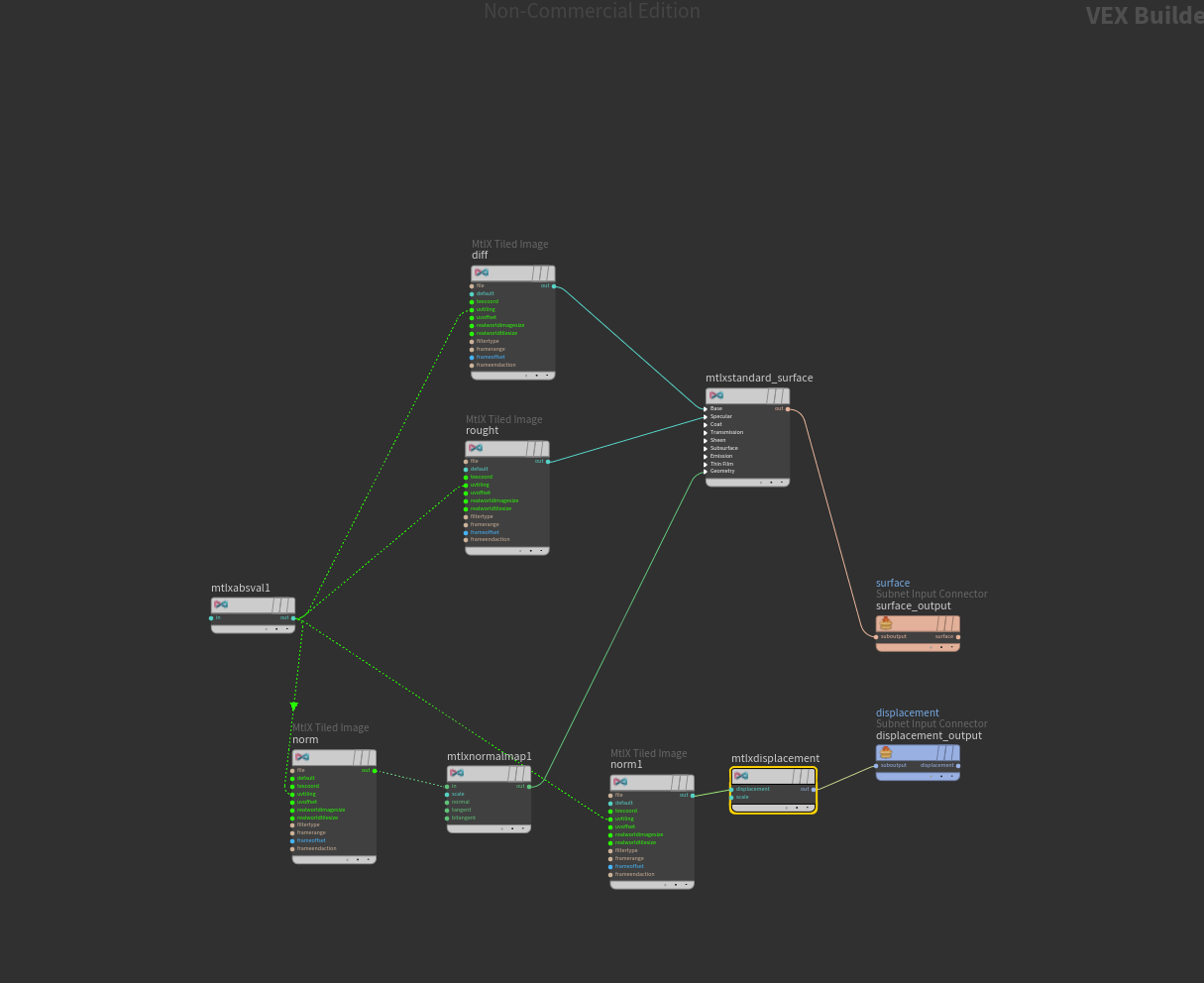Screen dimensions: 1204x983
Task: Open the footer arrow on mtlxstandard_surface node
Action: [782, 483]
